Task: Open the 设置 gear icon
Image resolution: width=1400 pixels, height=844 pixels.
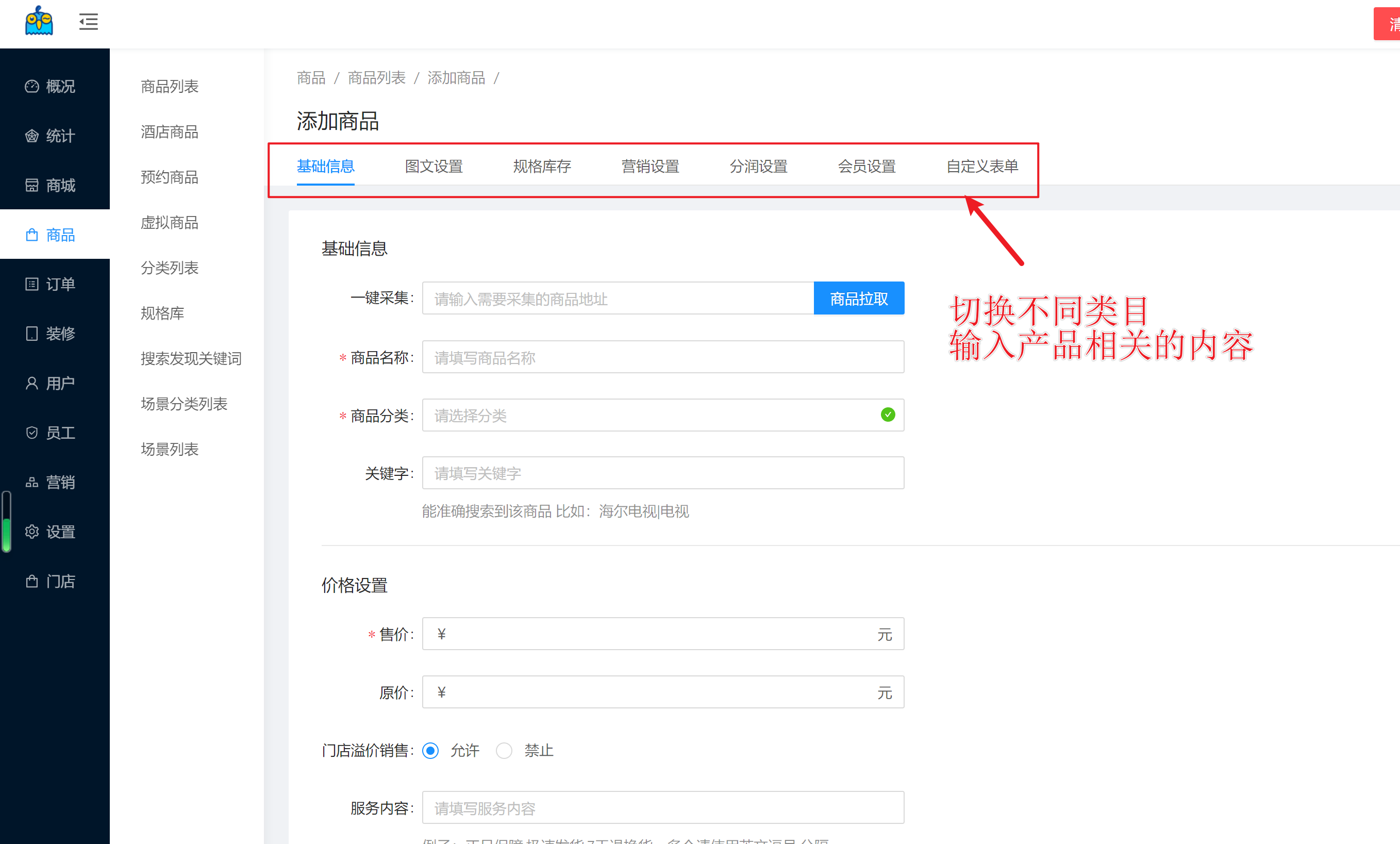Action: point(32,532)
